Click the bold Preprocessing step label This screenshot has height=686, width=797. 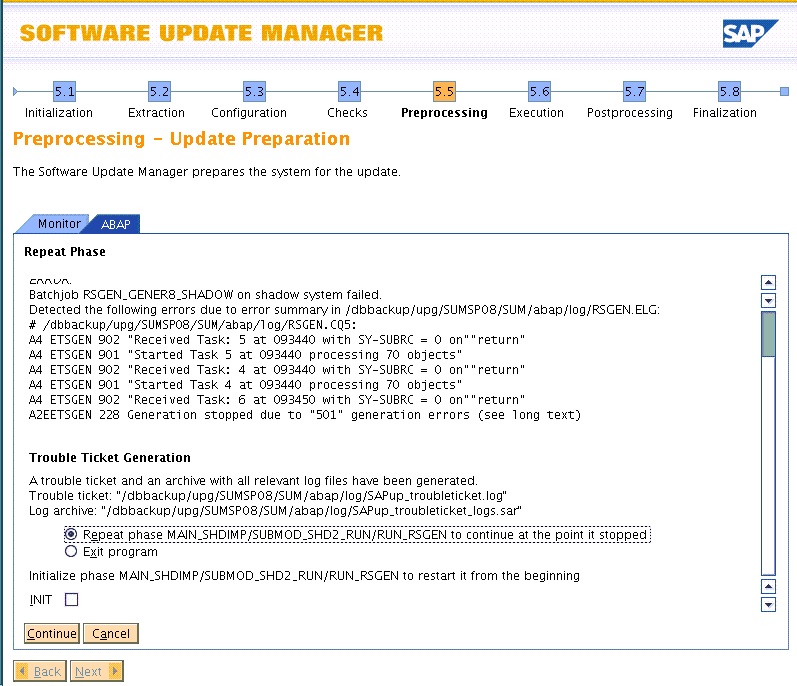(x=444, y=113)
